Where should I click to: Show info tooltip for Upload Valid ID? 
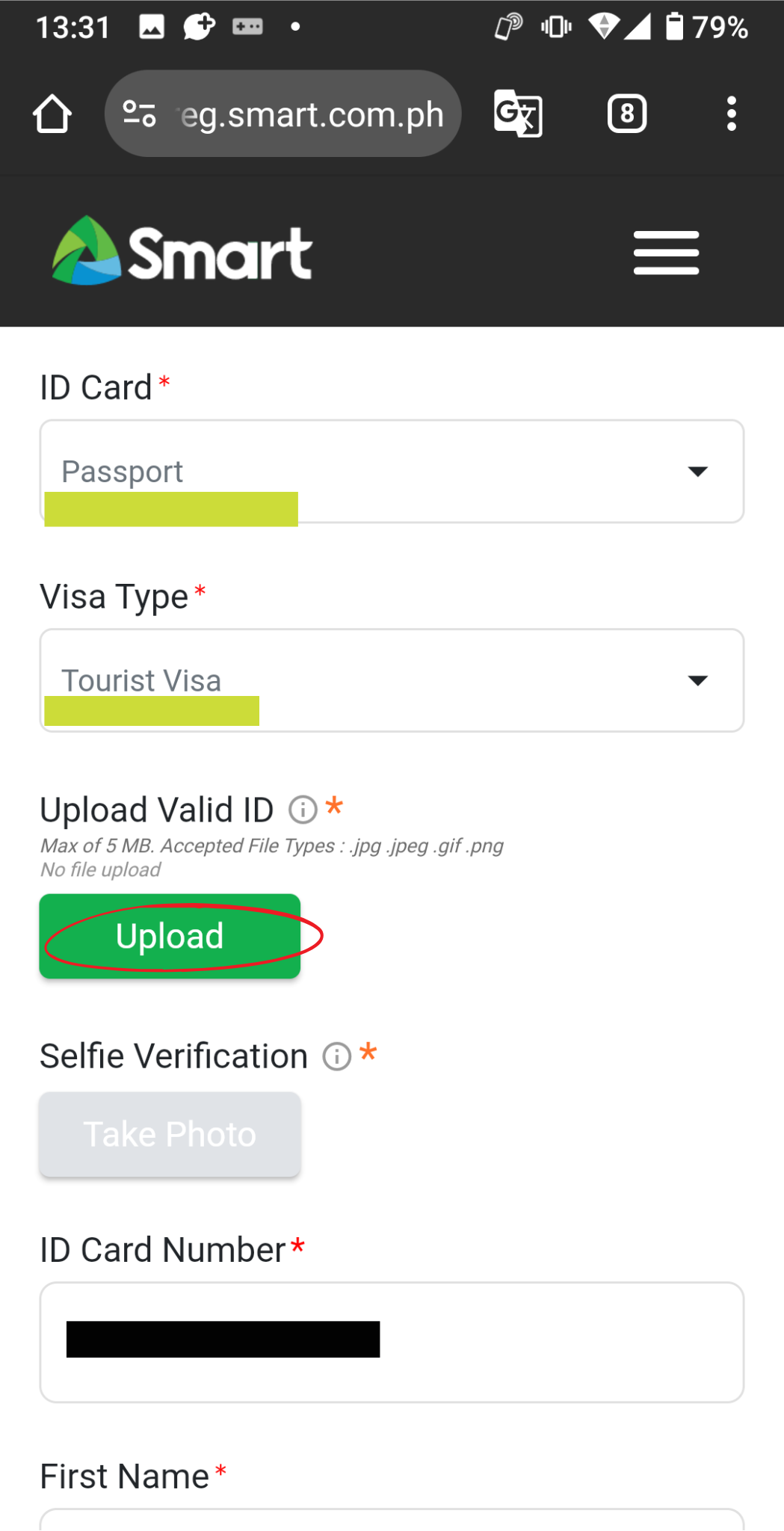[303, 809]
